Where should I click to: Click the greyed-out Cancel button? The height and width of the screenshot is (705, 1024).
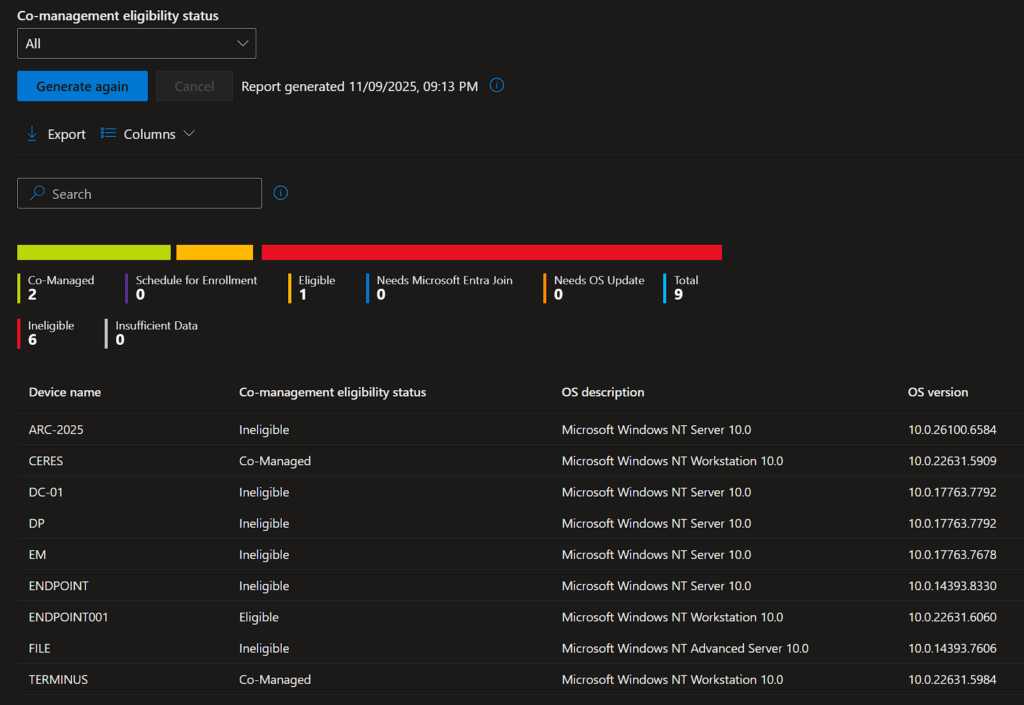click(x=194, y=87)
